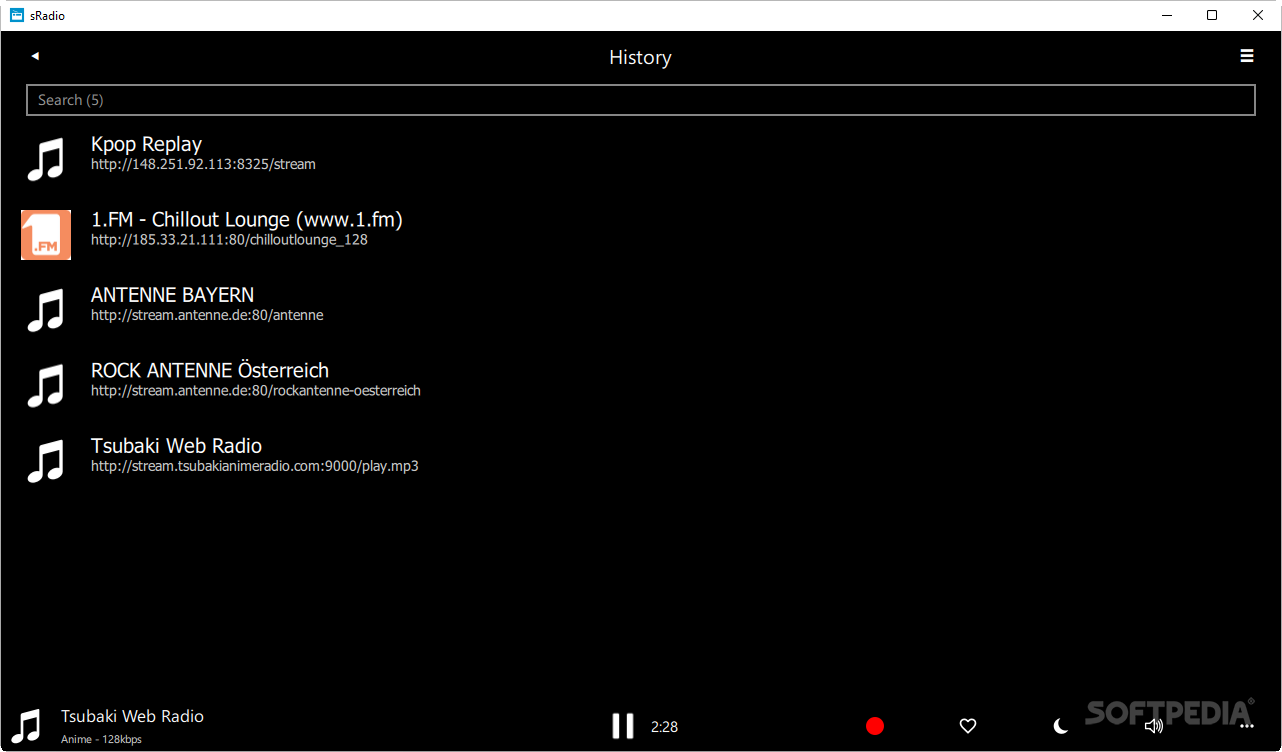Pause the current playback
This screenshot has width=1282, height=752.
[623, 726]
